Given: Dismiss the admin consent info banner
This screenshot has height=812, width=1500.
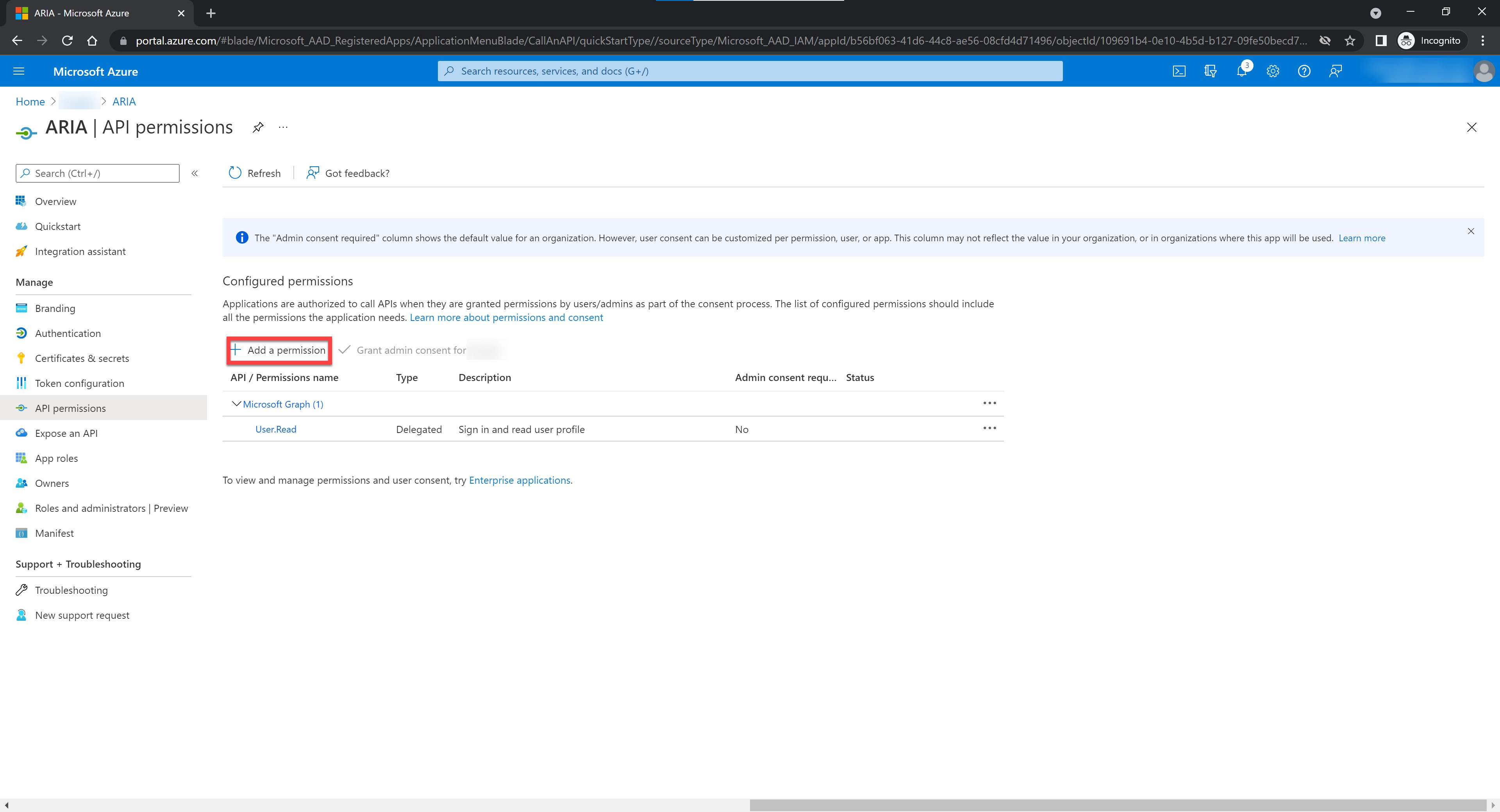Looking at the screenshot, I should point(1471,231).
